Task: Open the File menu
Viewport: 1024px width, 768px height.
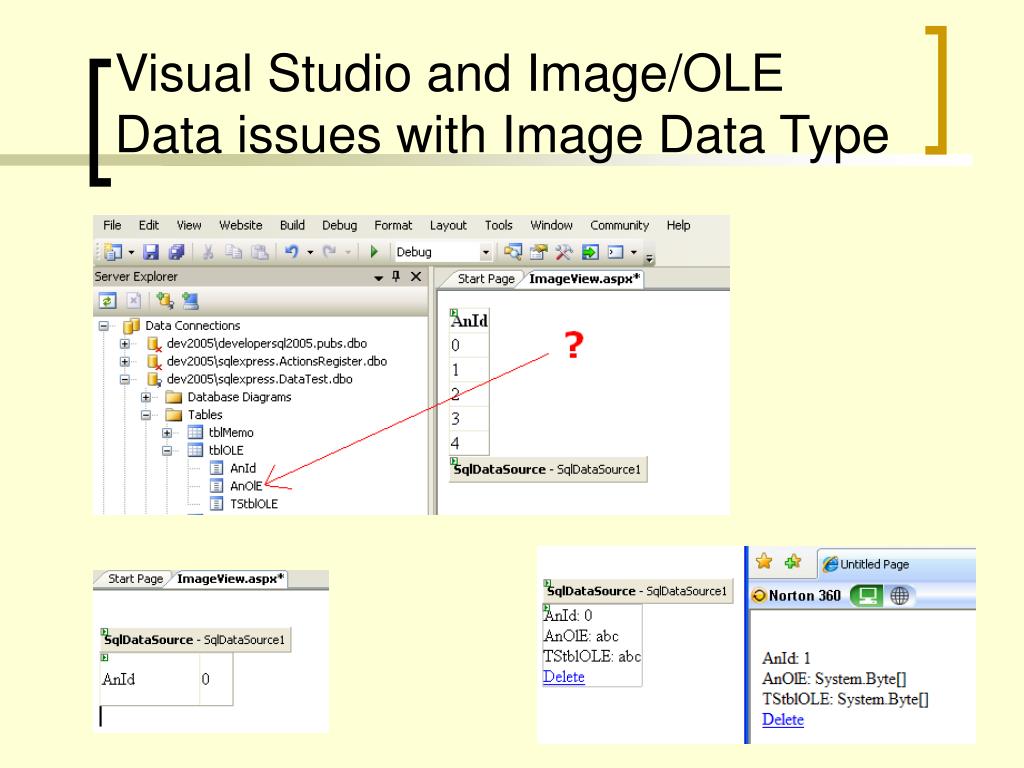Action: click(112, 225)
